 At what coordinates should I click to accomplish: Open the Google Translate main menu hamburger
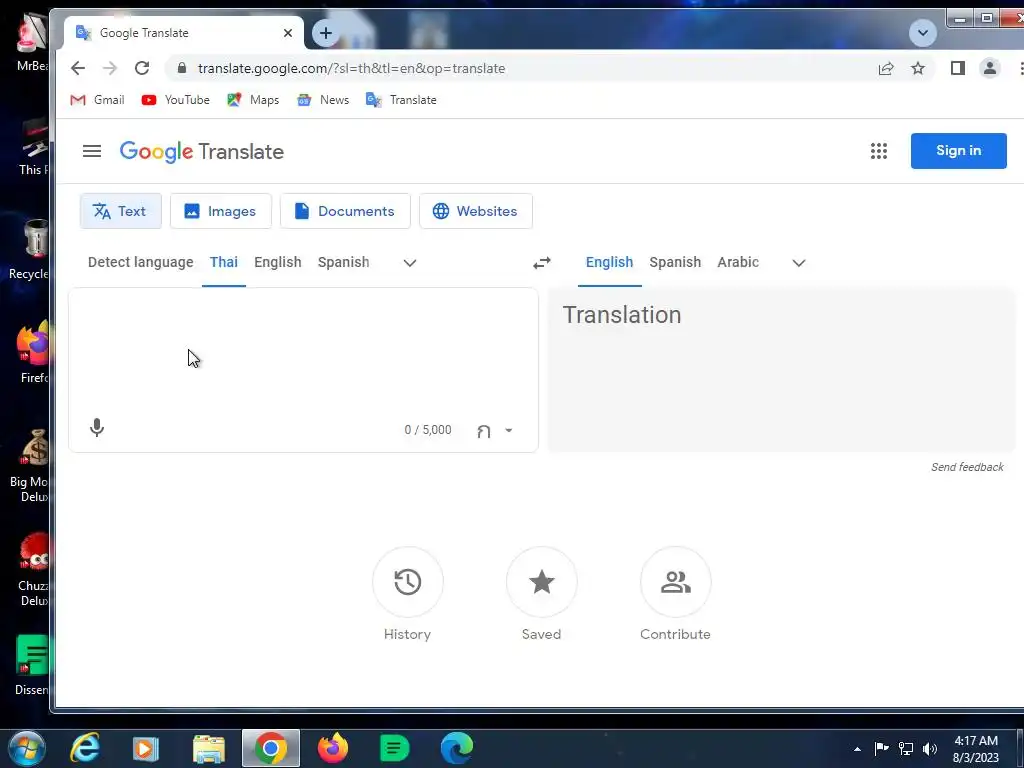[x=91, y=151]
